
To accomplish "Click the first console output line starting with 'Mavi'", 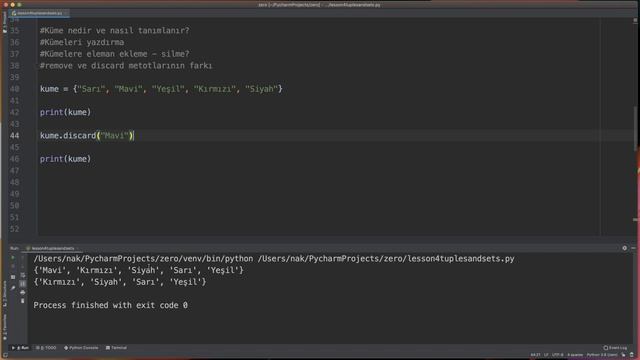I will (x=138, y=270).
